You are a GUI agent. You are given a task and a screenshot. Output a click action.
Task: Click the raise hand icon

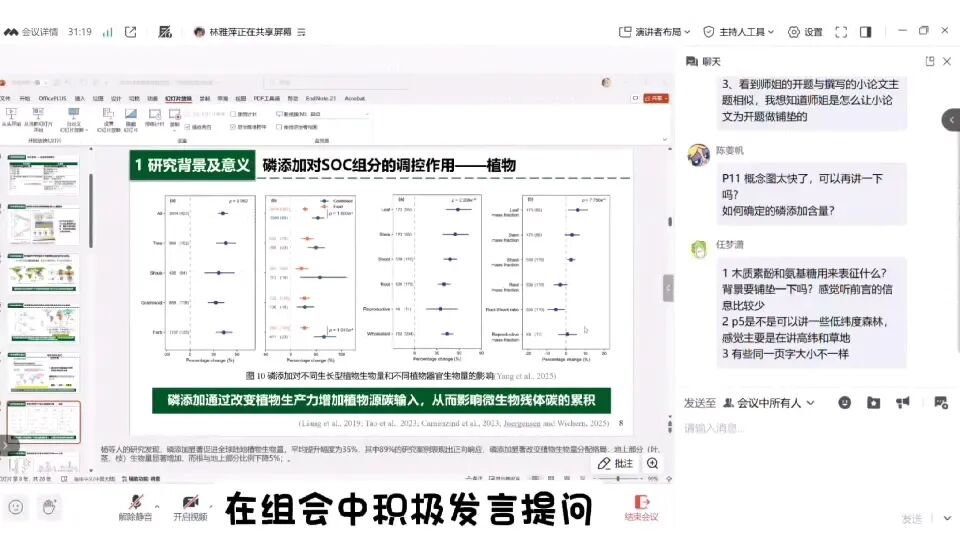[x=49, y=507]
